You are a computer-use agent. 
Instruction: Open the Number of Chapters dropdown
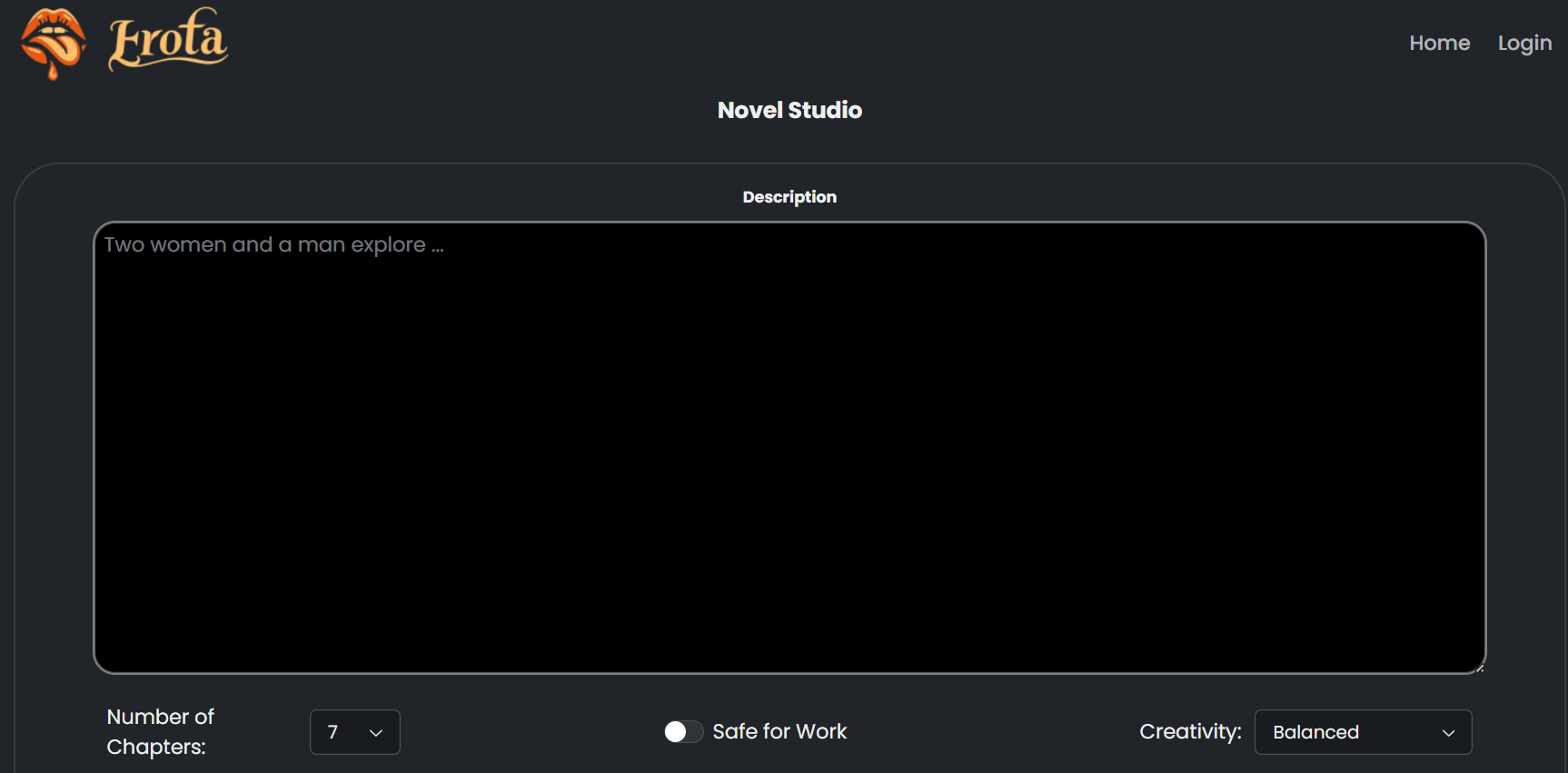[354, 732]
